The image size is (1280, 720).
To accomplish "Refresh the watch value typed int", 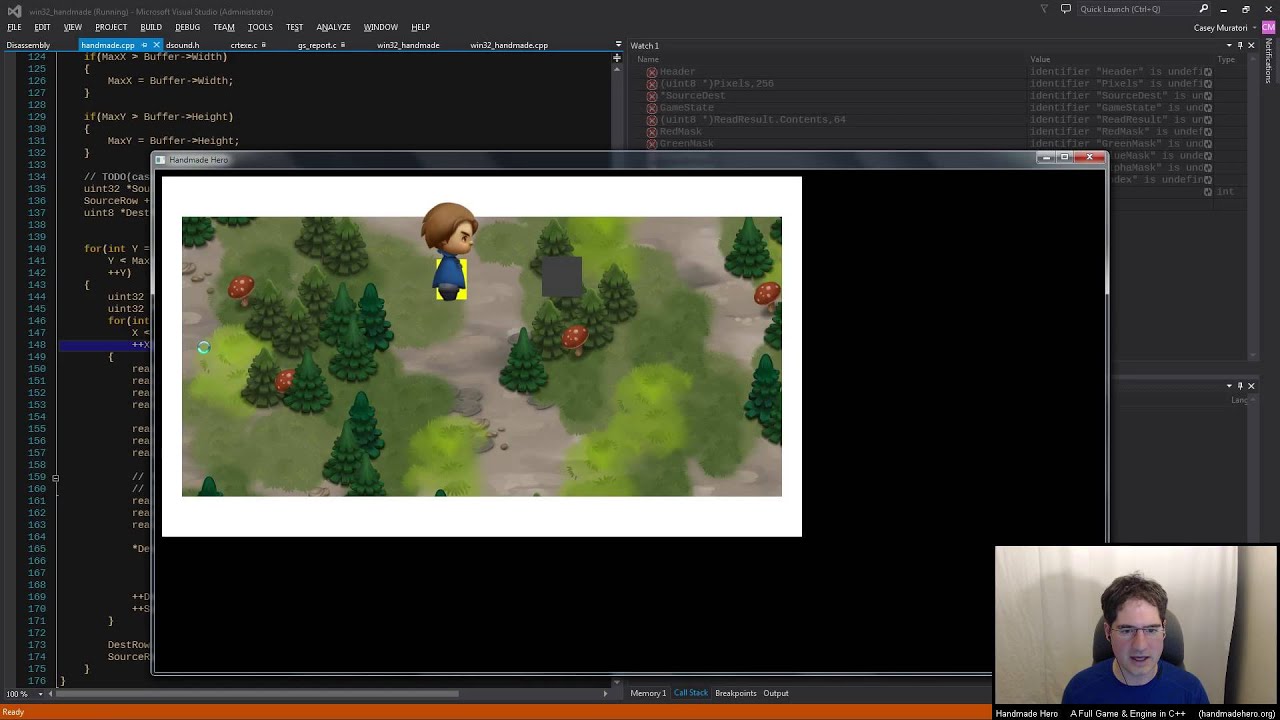I will tap(1208, 192).
